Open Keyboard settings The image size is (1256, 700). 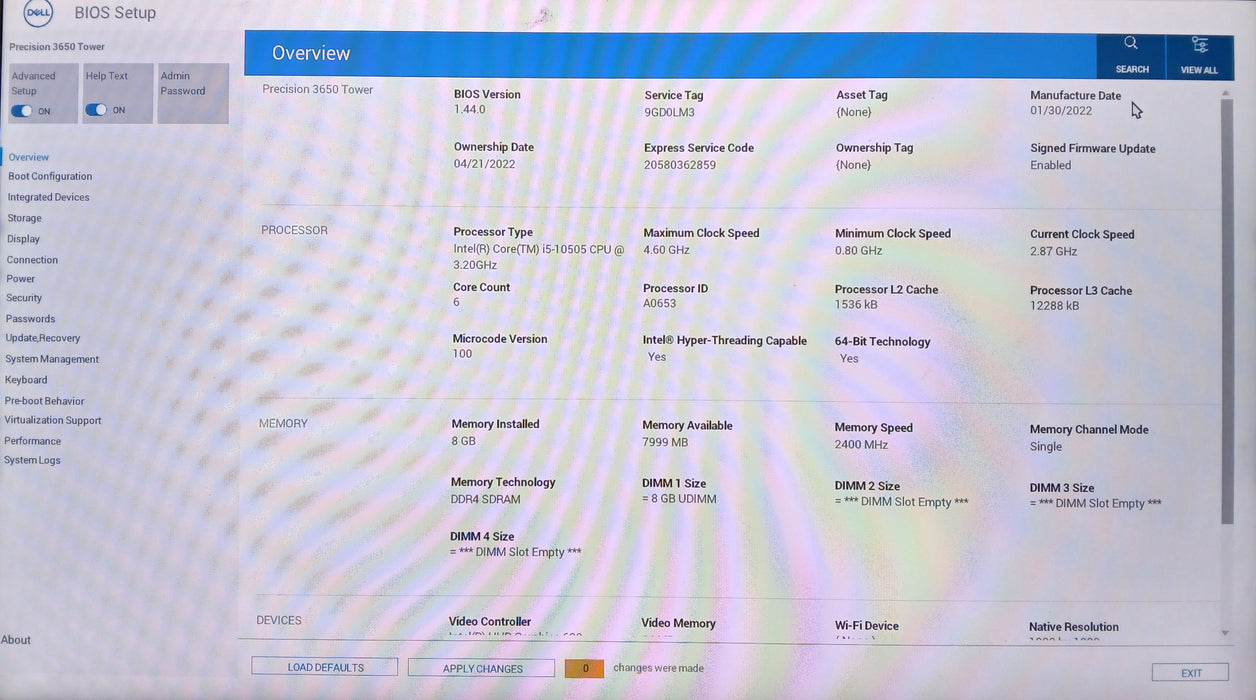26,380
